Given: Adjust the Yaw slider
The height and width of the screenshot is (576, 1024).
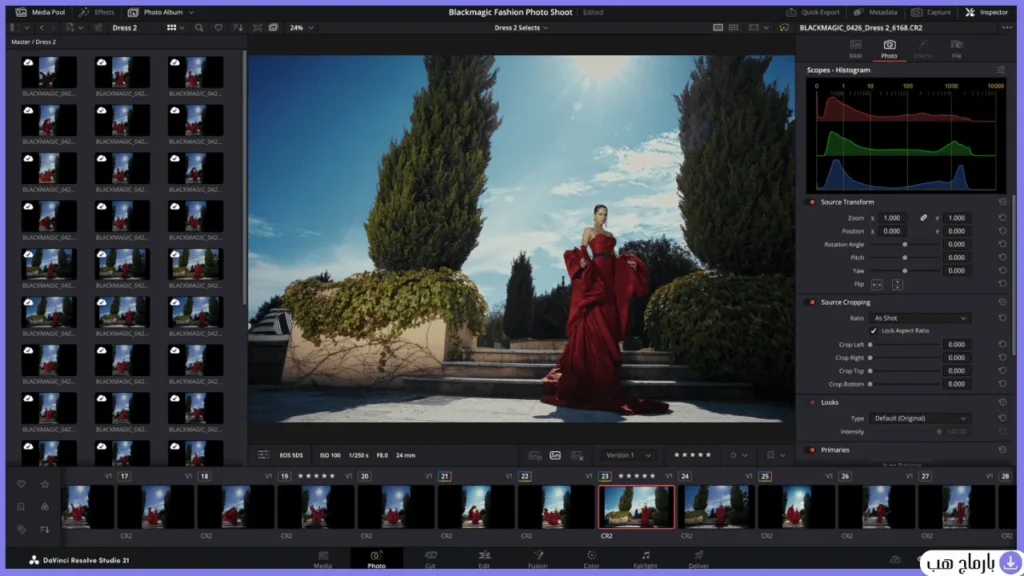Looking at the screenshot, I should [x=904, y=270].
